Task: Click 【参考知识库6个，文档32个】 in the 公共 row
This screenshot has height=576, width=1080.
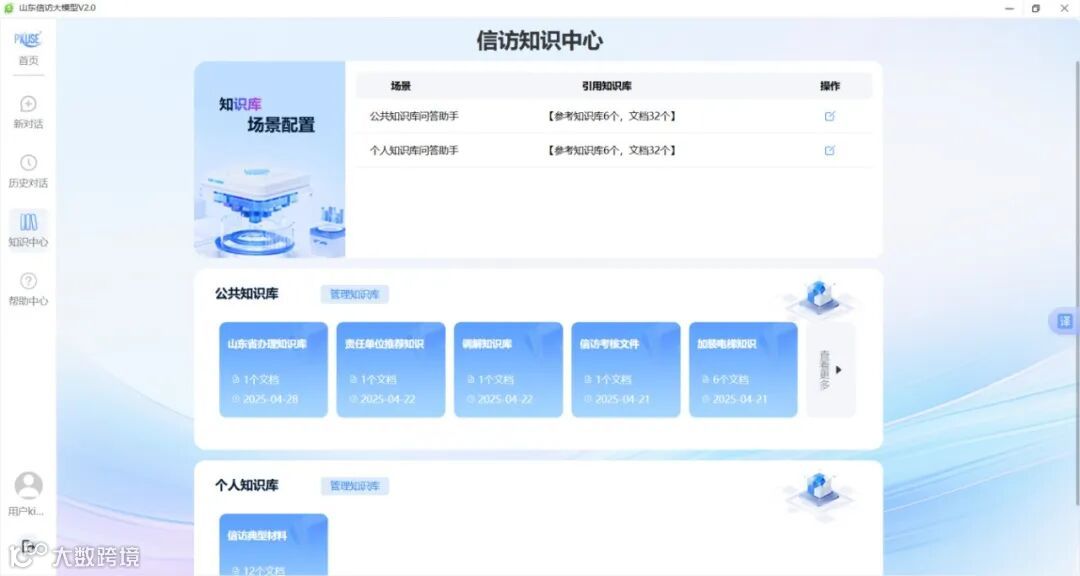Action: tap(612, 116)
